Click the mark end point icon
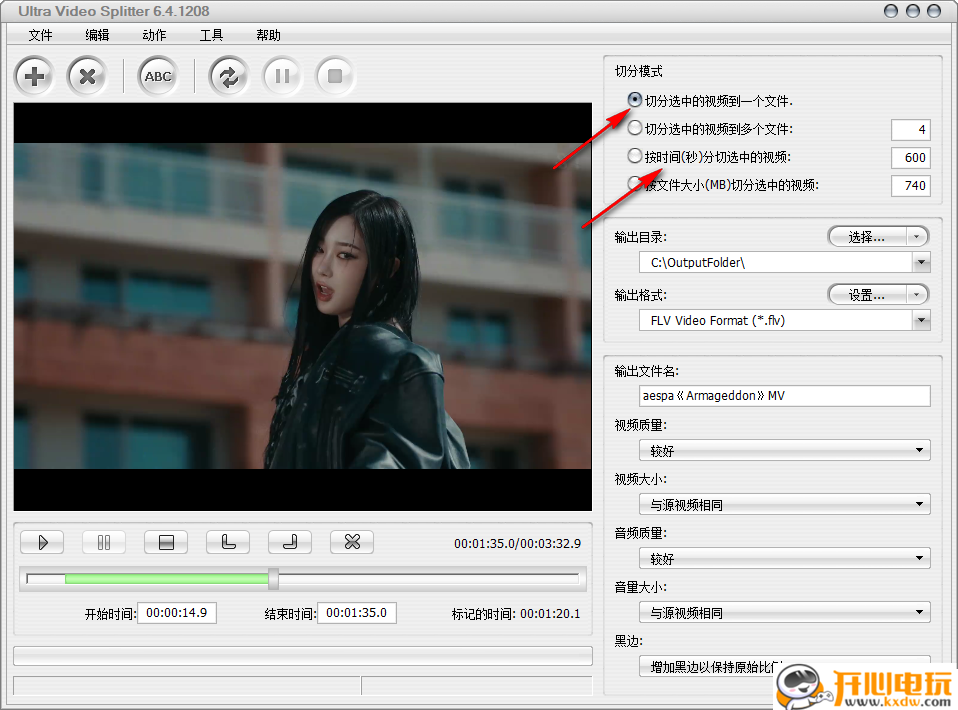This screenshot has width=958, height=710. pyautogui.click(x=290, y=542)
